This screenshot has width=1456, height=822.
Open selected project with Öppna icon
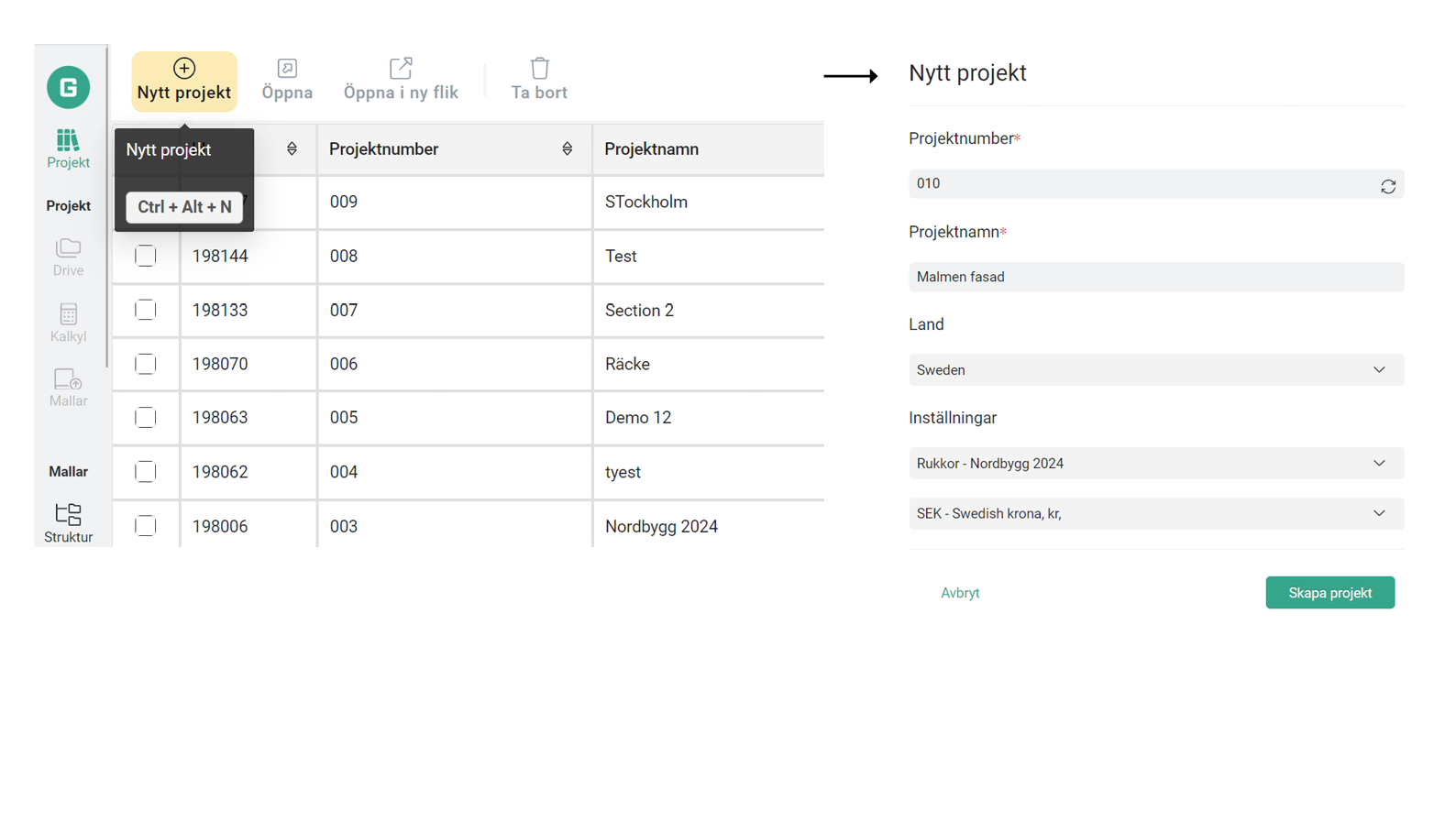(x=287, y=69)
